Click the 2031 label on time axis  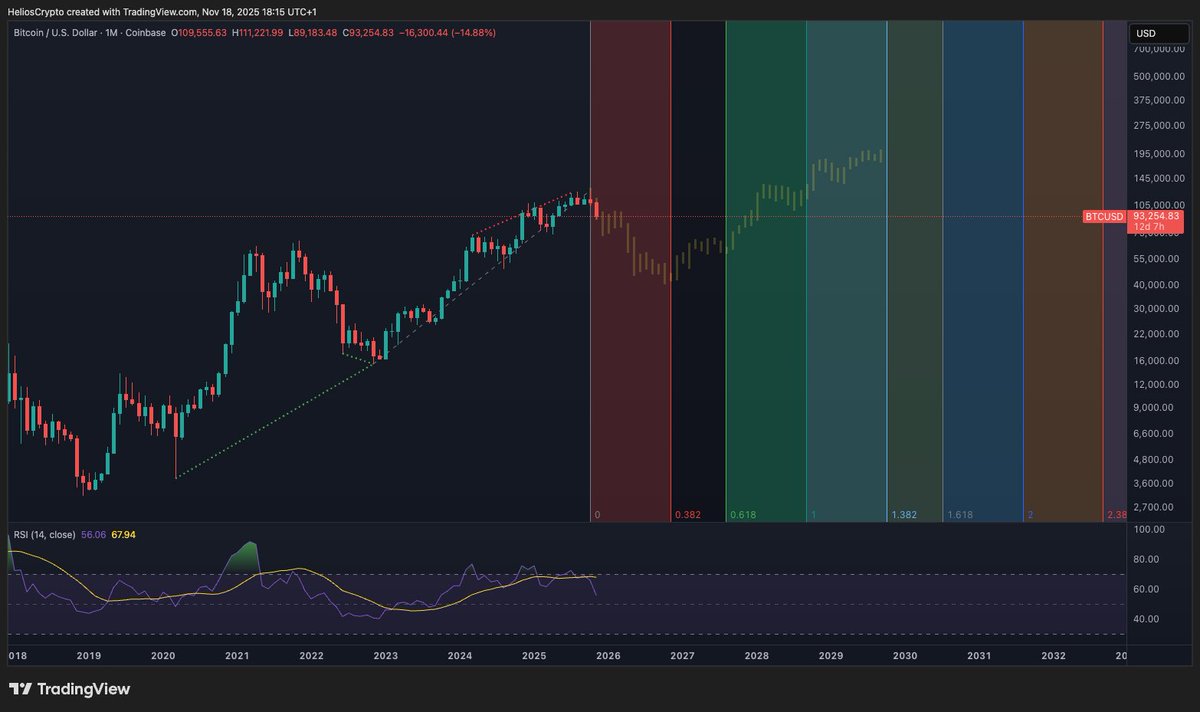click(979, 655)
